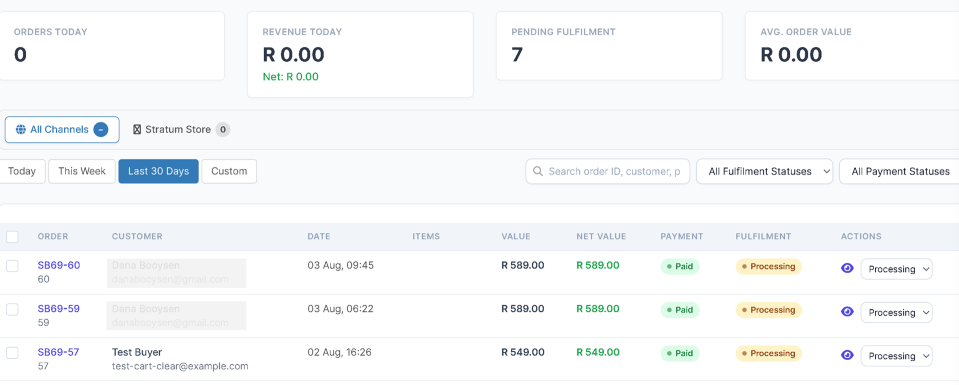Viewport: 959px width, 385px height.
Task: Click the Paid badge for order SB69-57
Action: pyautogui.click(x=680, y=353)
